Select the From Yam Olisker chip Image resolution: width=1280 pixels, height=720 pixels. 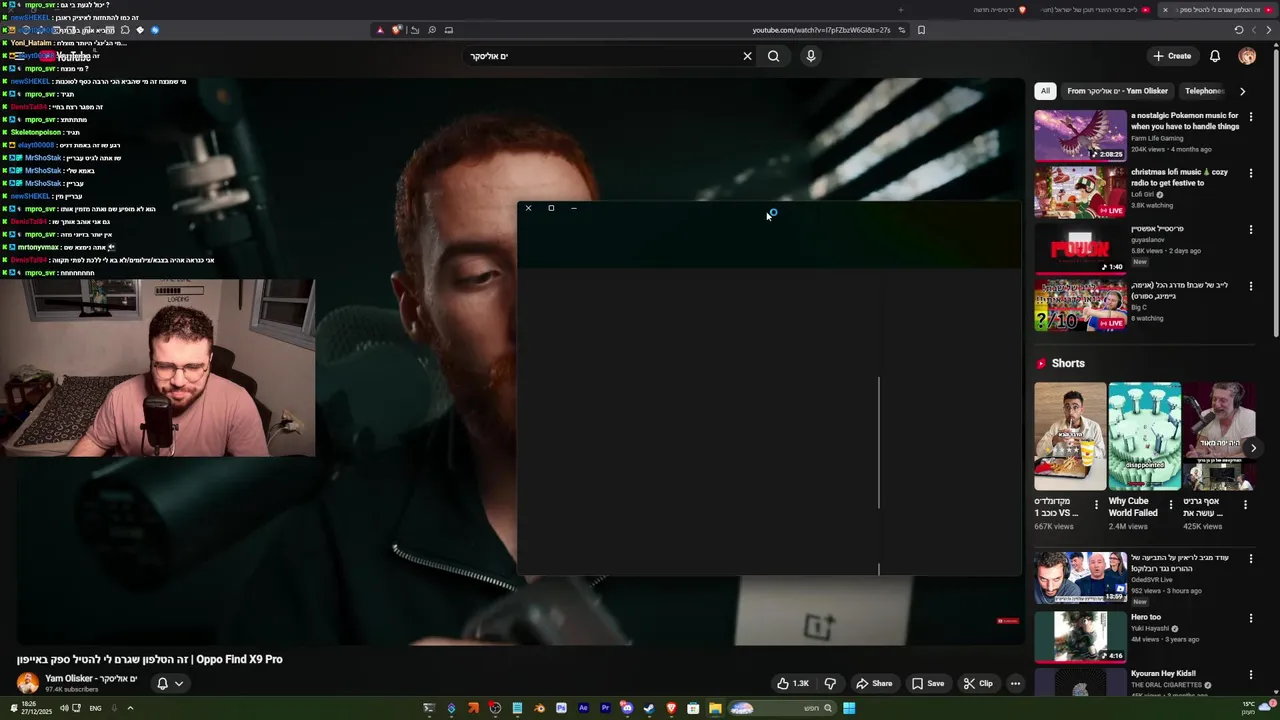click(x=1117, y=91)
